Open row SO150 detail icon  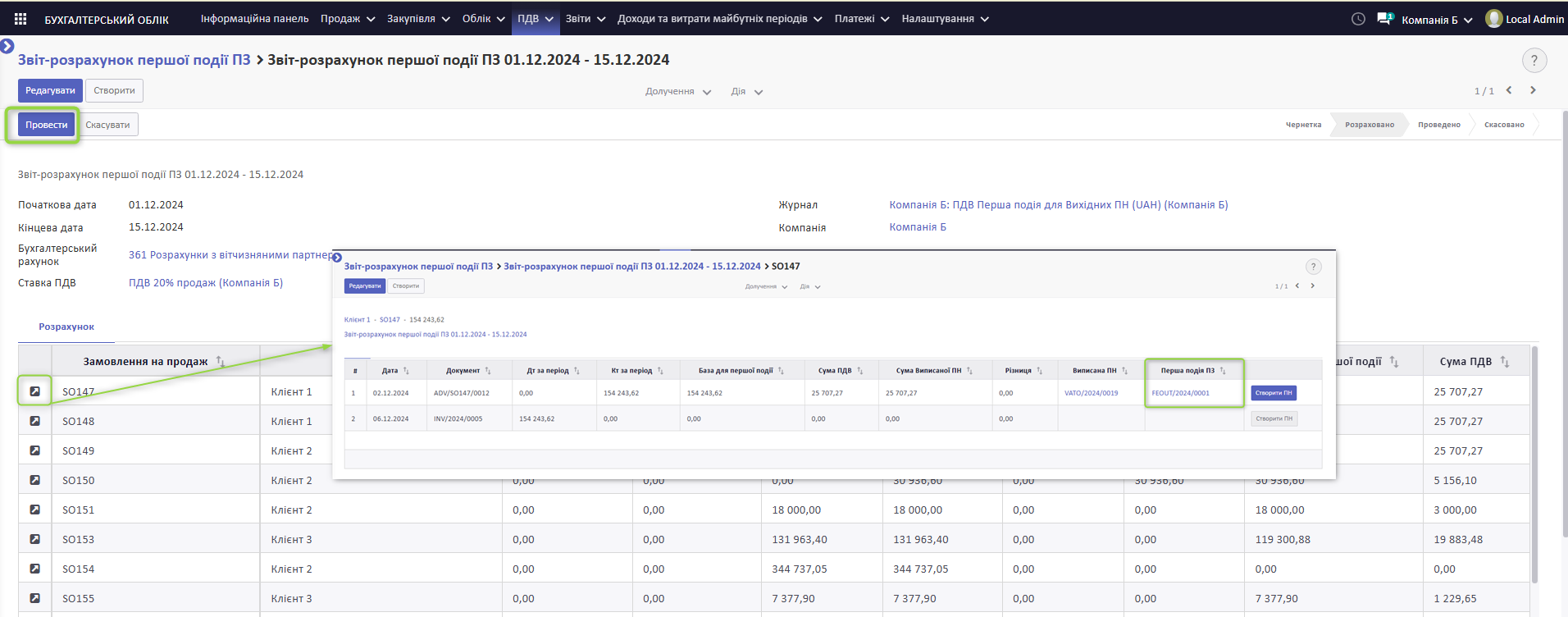pos(35,480)
